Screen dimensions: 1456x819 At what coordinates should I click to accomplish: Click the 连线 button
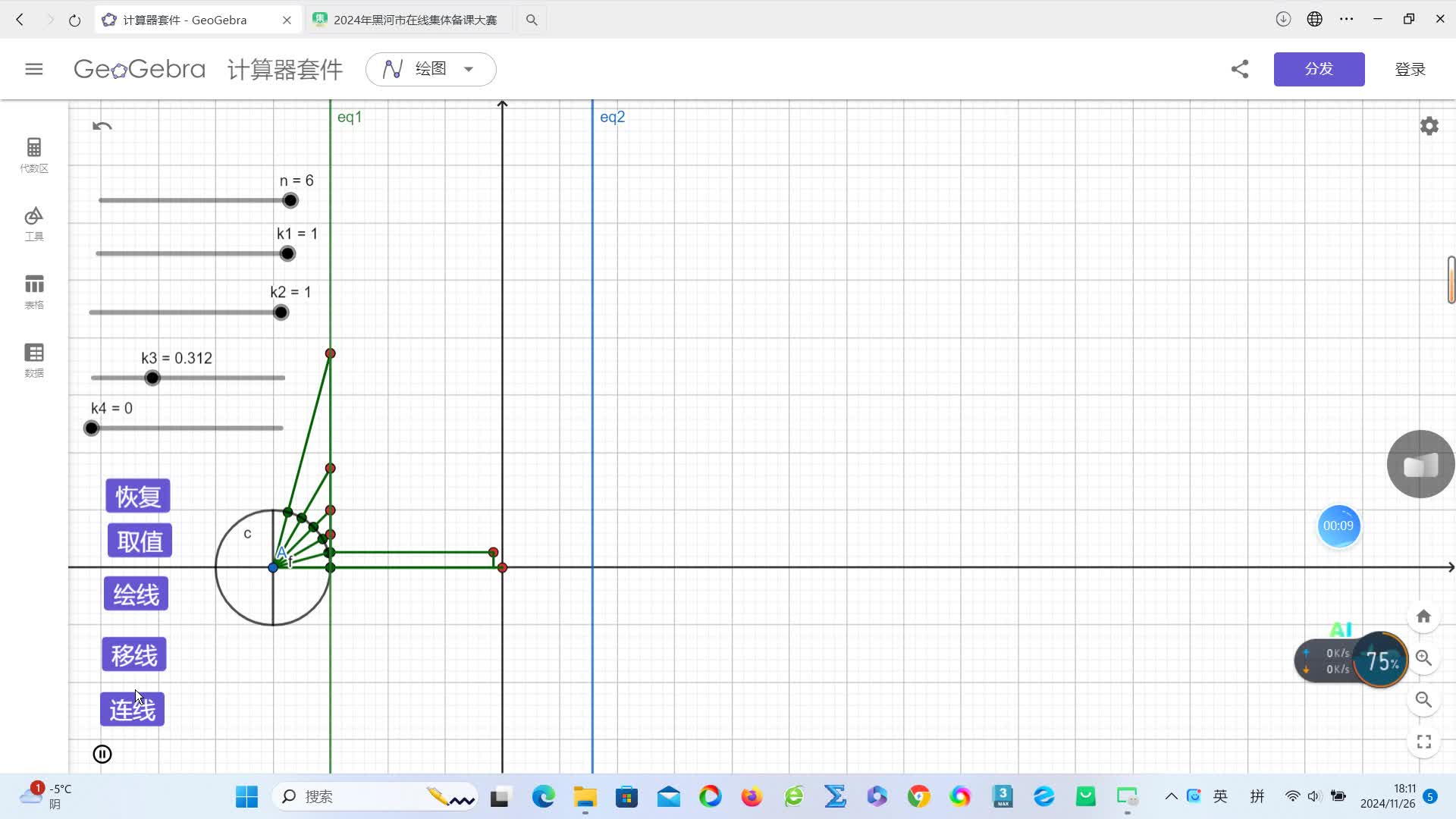(x=132, y=709)
